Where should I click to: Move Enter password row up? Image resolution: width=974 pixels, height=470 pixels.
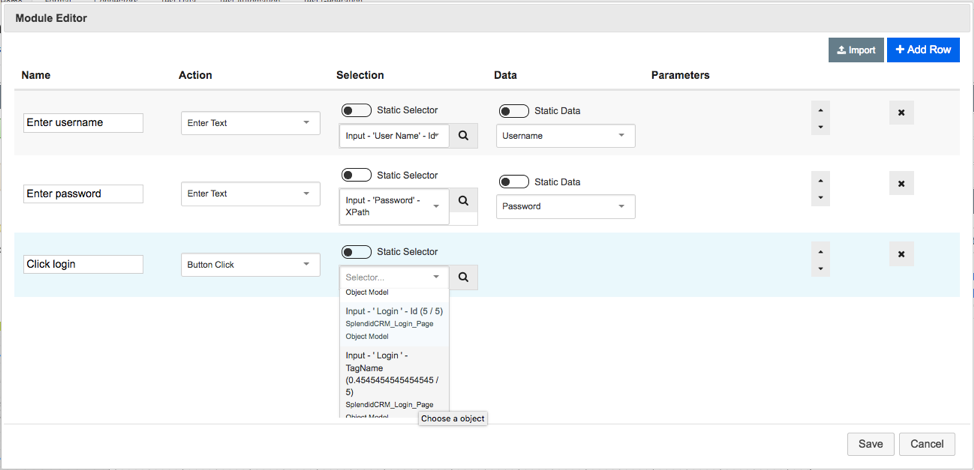tap(821, 181)
